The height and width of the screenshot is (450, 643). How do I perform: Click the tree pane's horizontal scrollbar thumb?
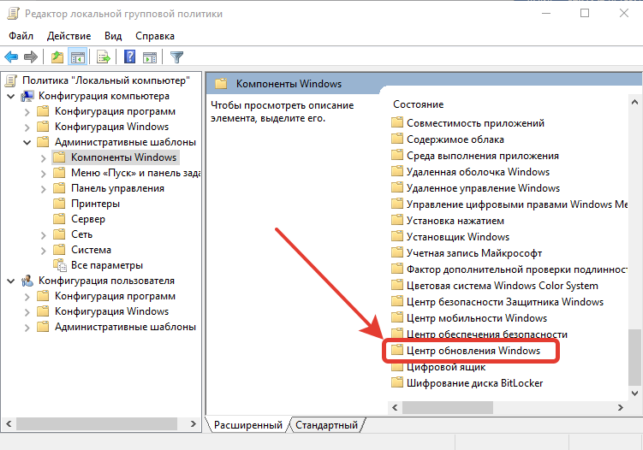[x=97, y=423]
